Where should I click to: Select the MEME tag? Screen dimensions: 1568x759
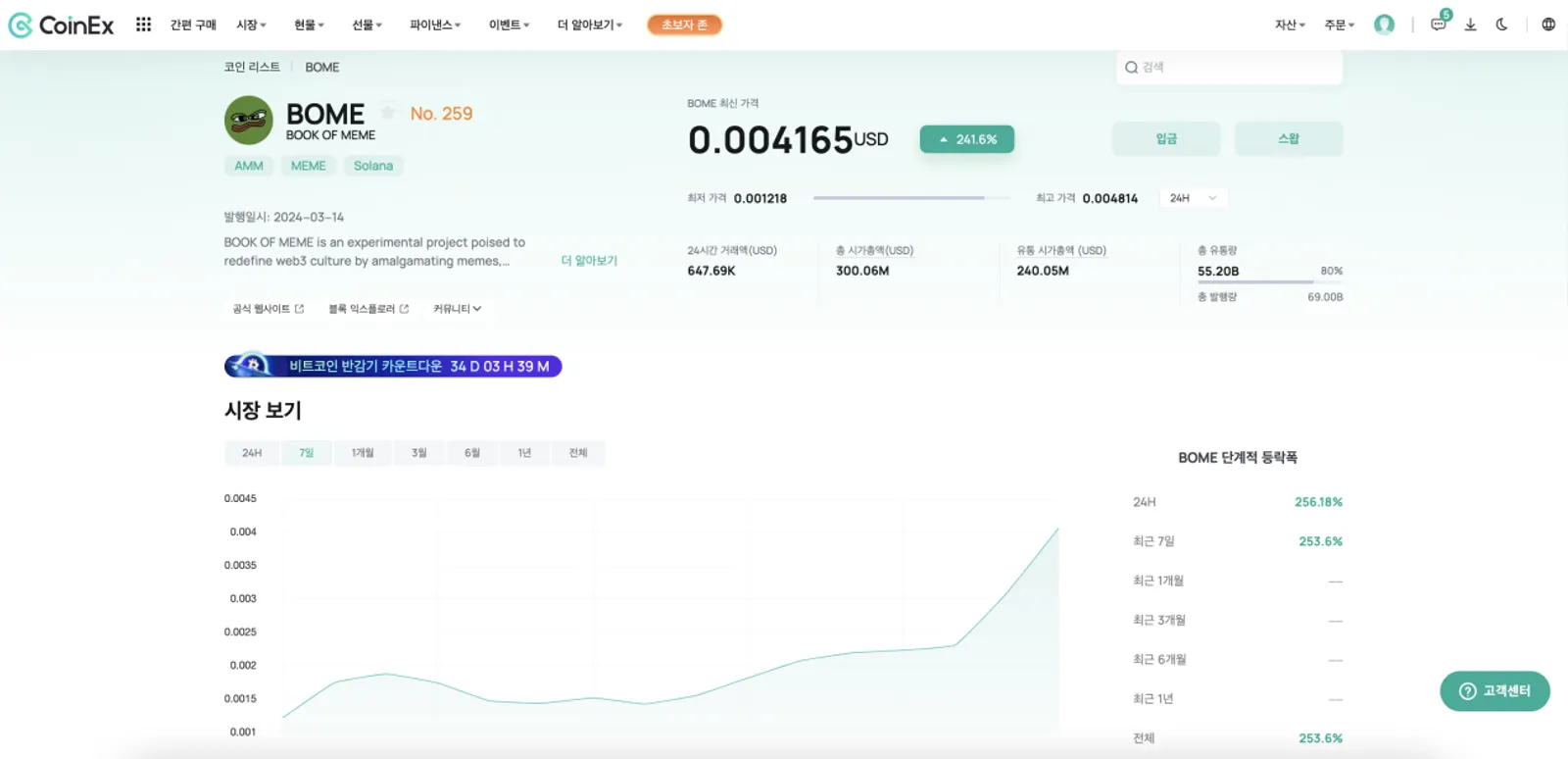(x=309, y=166)
